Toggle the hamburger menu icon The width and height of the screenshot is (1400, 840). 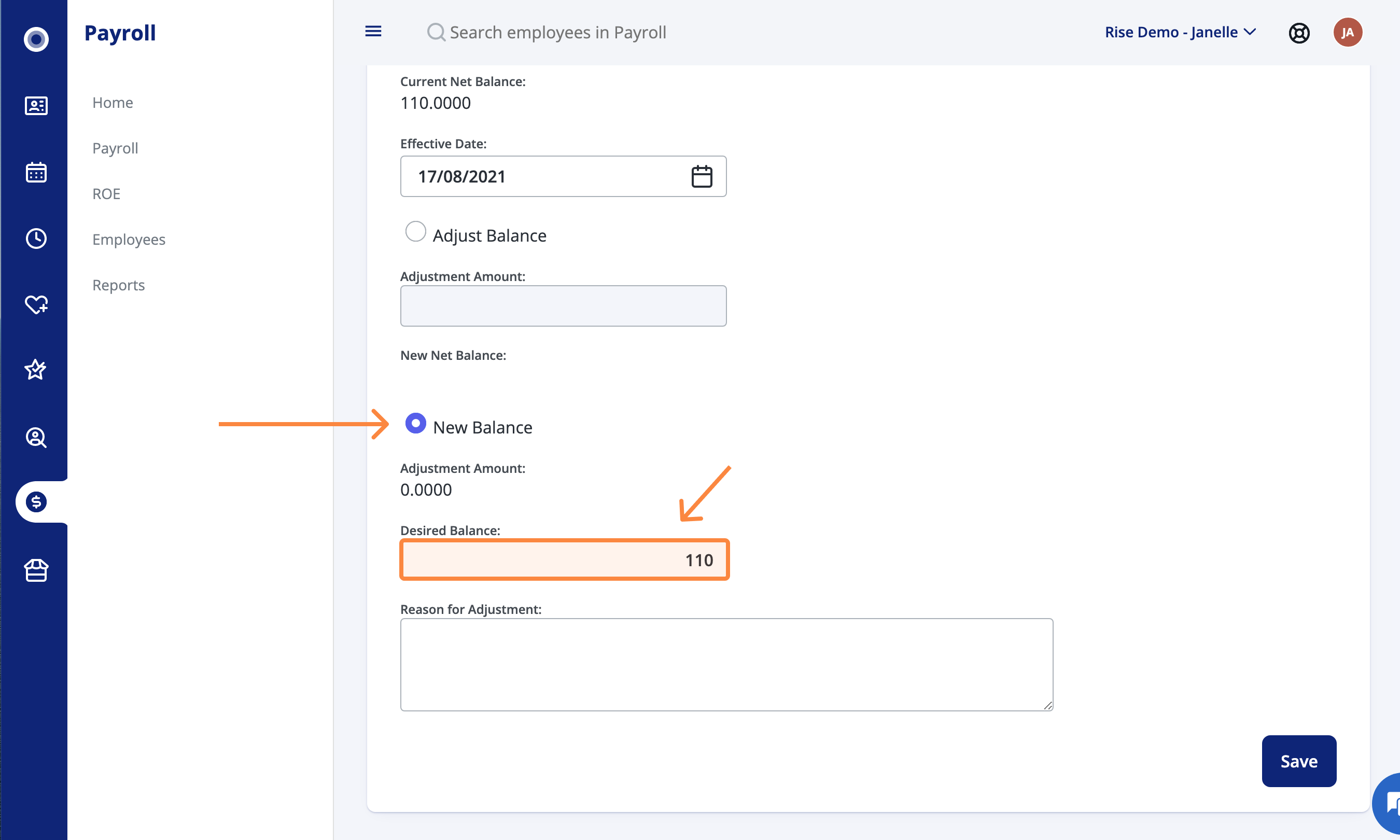373,31
